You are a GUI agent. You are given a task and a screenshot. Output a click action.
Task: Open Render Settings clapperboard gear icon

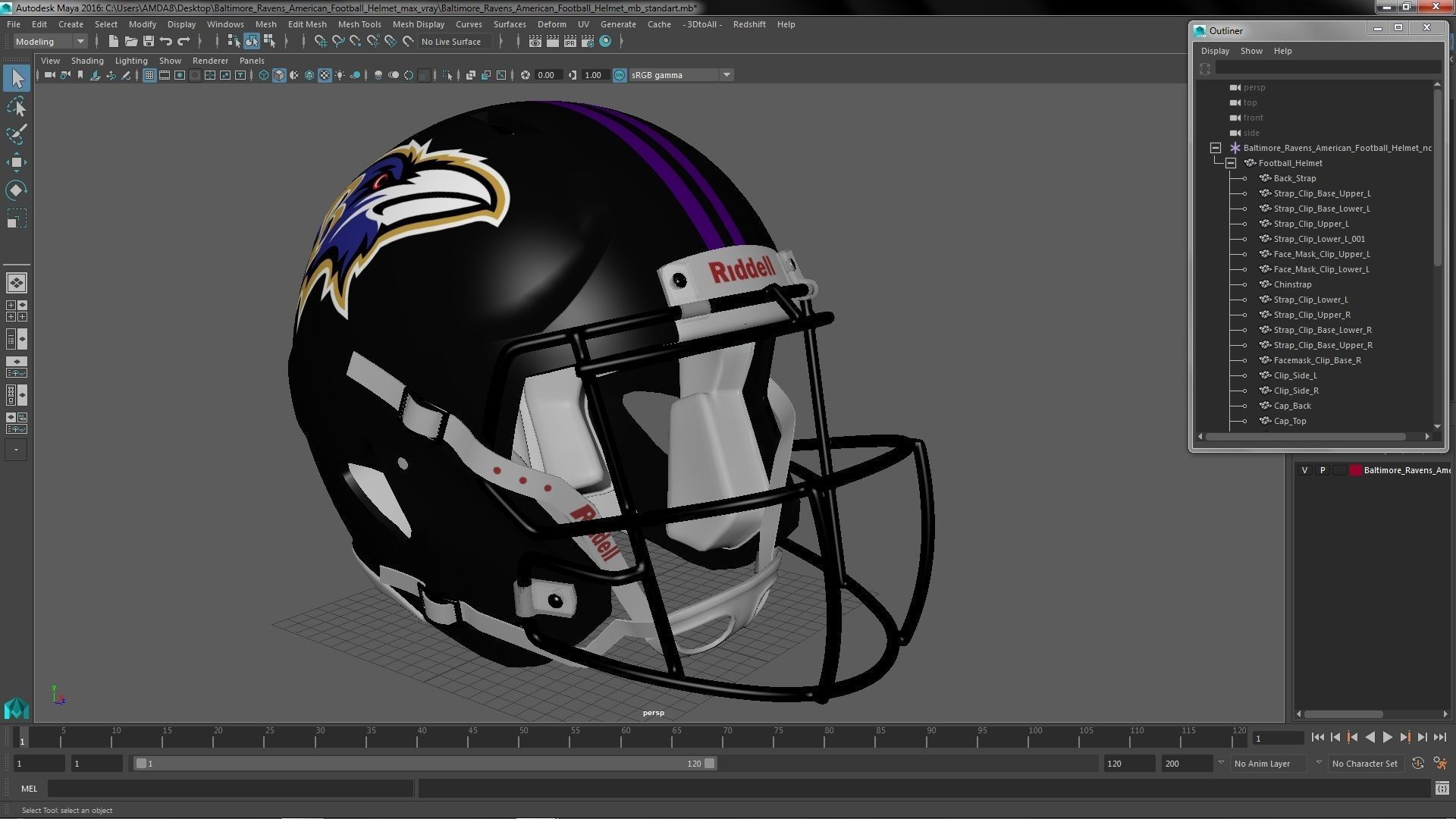coord(588,41)
